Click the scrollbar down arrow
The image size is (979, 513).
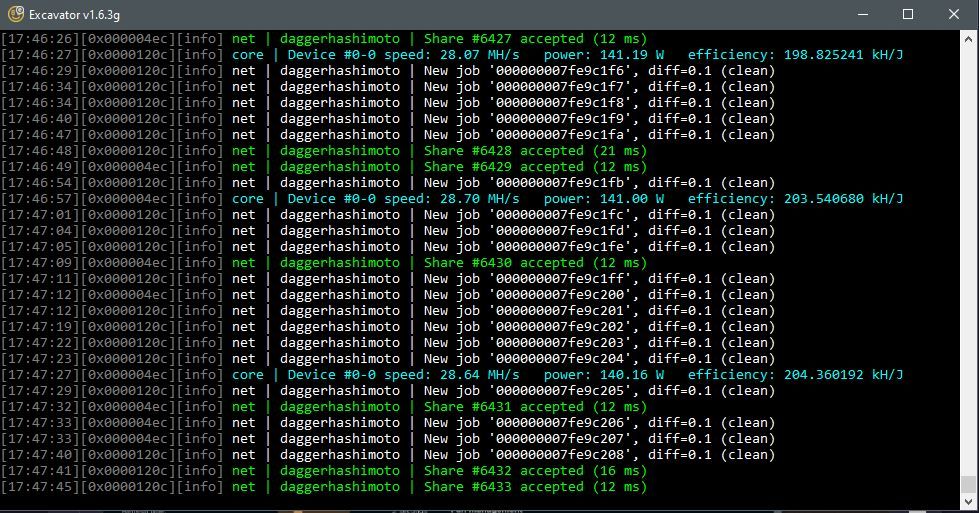[x=969, y=504]
